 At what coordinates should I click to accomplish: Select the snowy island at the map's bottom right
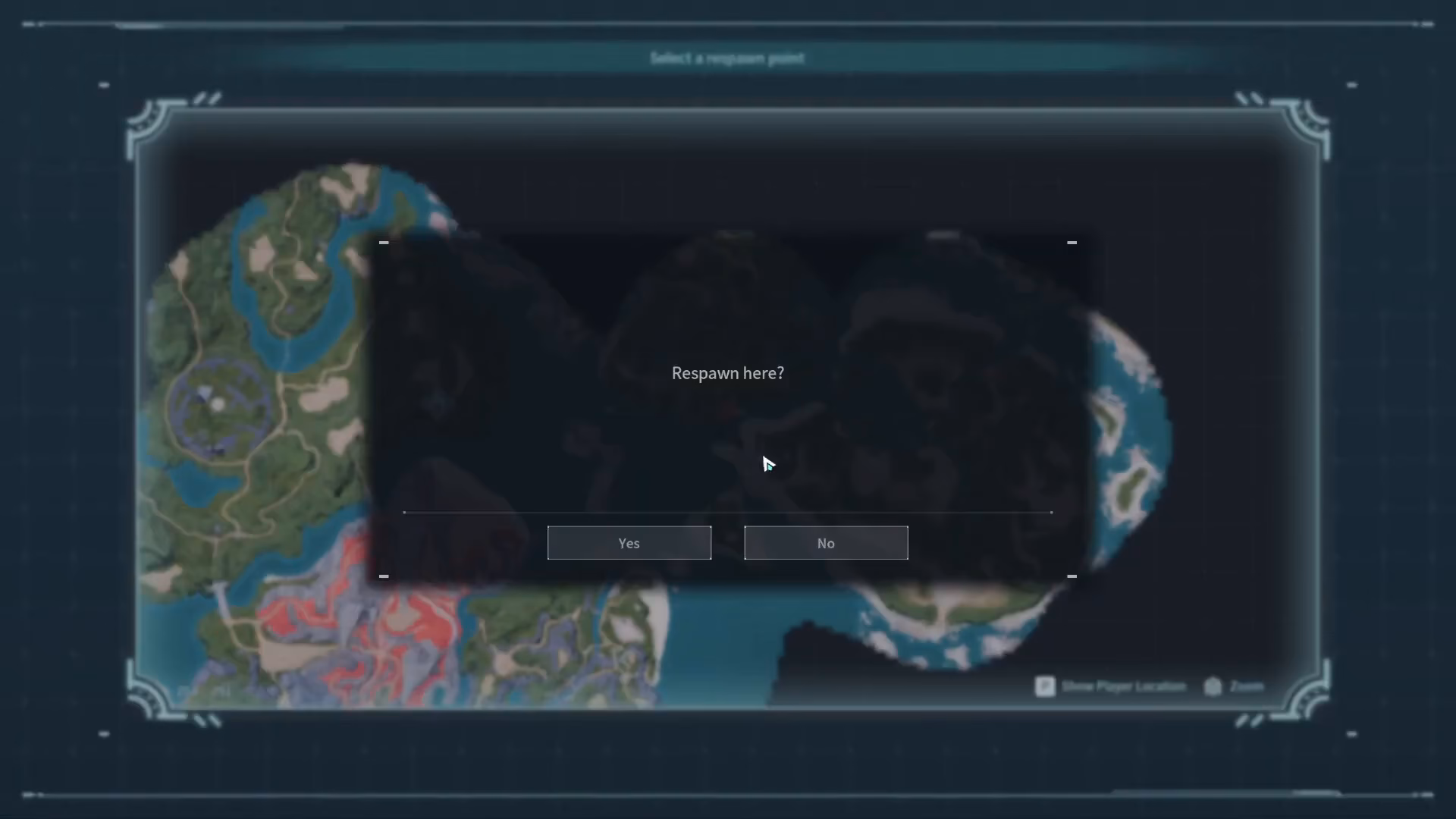[x=948, y=622]
